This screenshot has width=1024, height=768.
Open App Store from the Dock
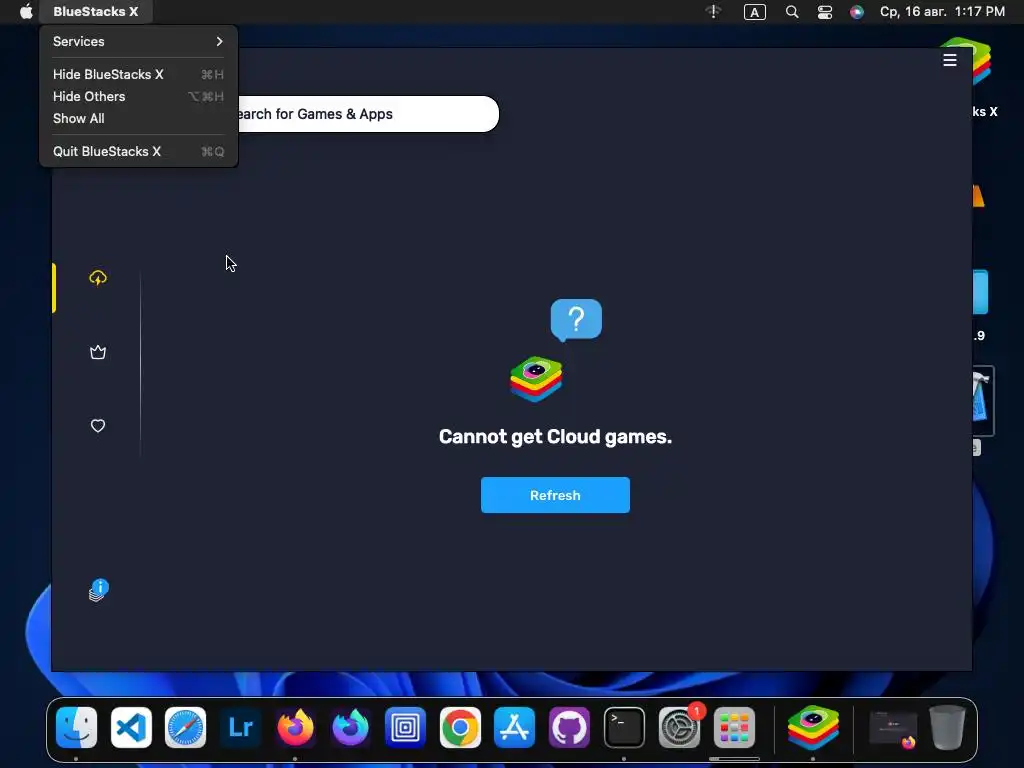pyautogui.click(x=515, y=728)
